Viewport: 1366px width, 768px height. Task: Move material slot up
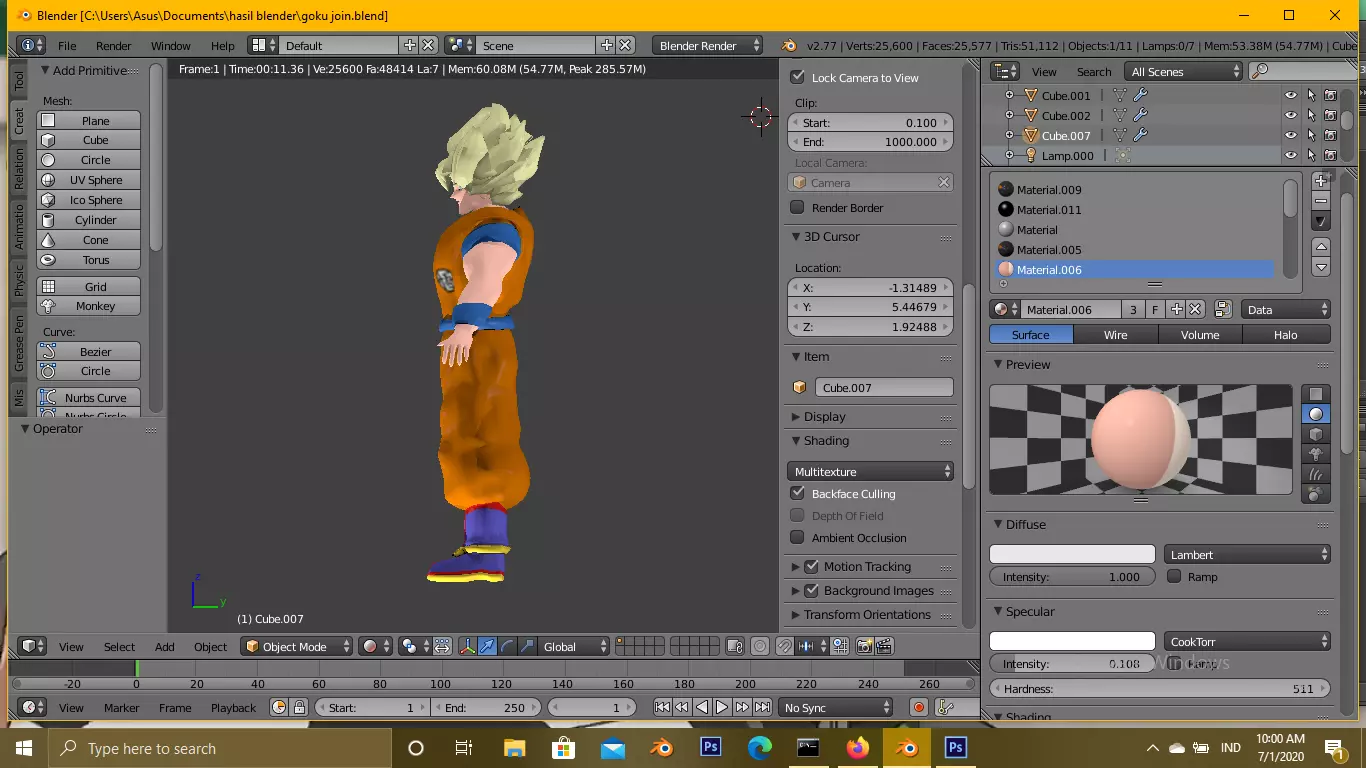tap(1321, 247)
